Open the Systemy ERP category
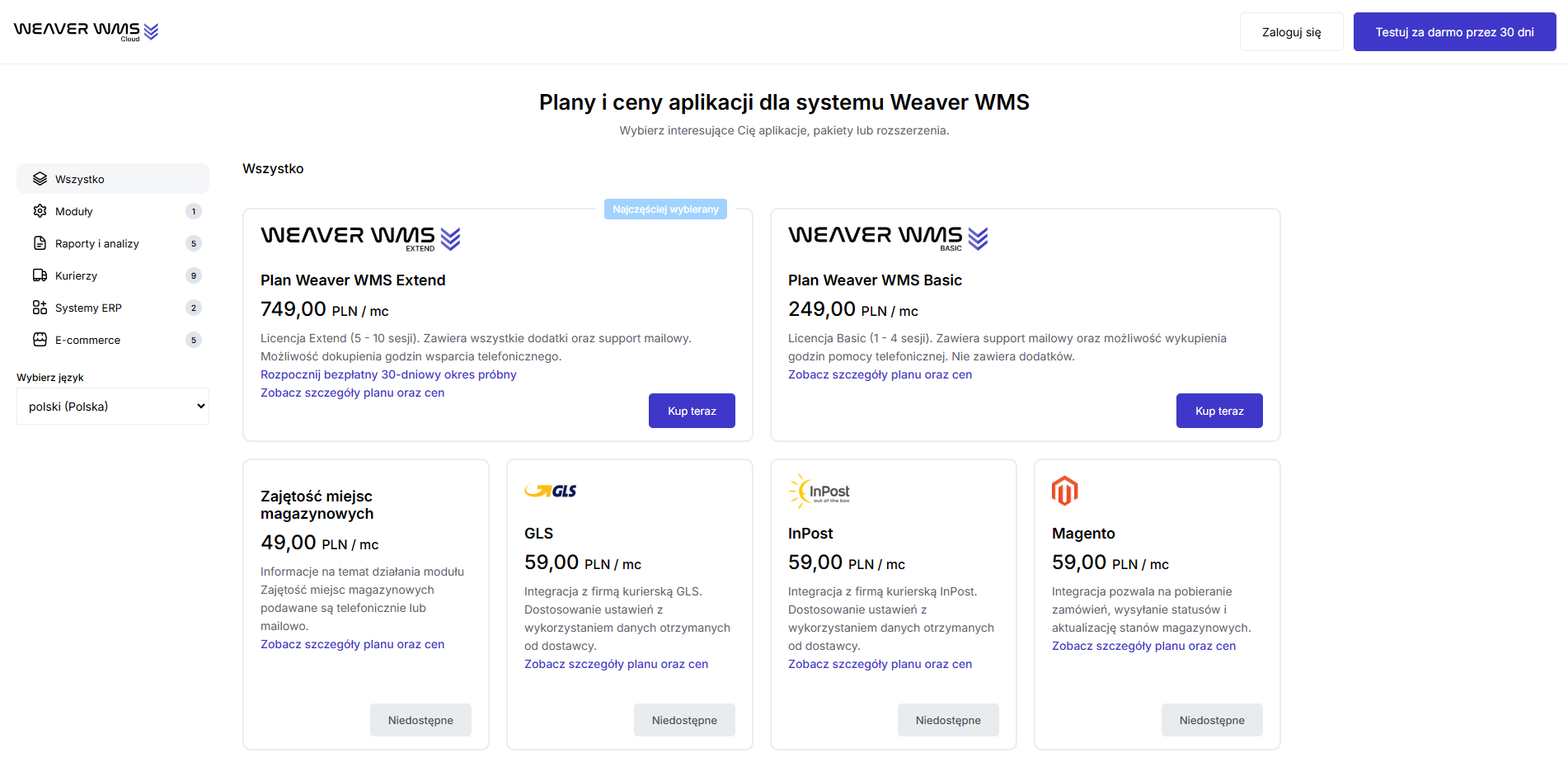The height and width of the screenshot is (767, 1568). coord(88,308)
